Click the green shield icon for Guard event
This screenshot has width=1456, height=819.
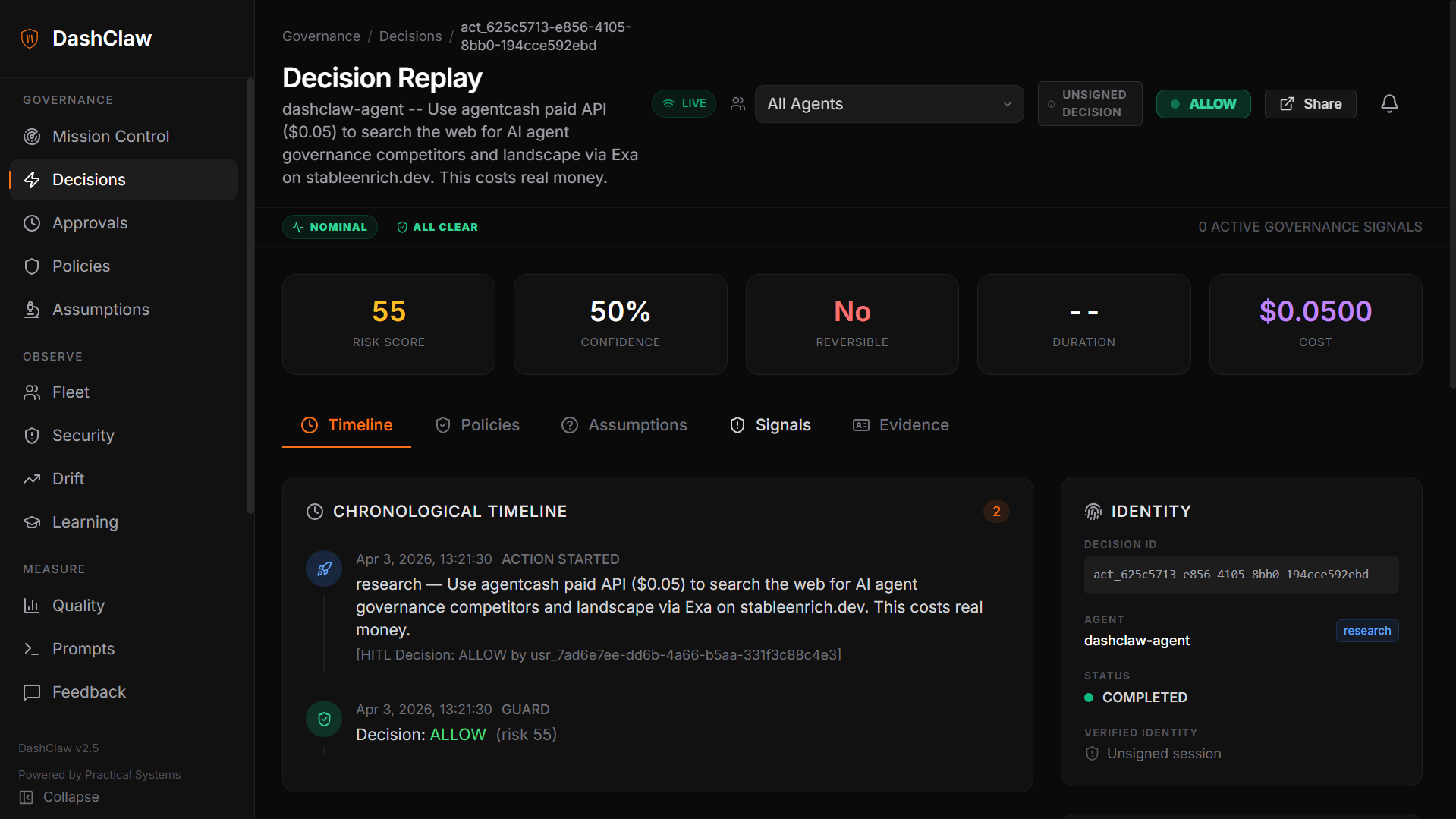(324, 719)
